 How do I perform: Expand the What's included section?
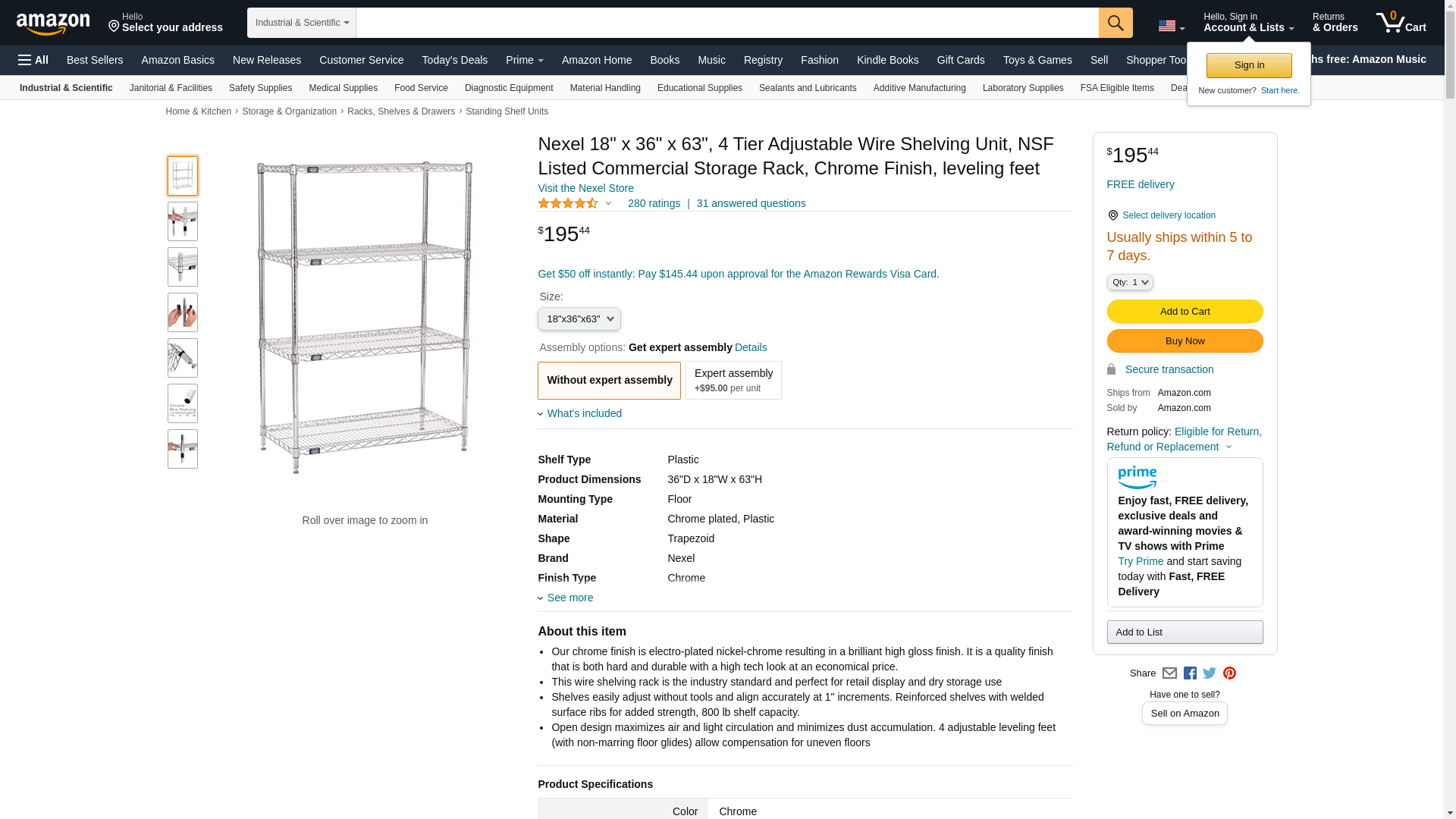click(x=584, y=413)
